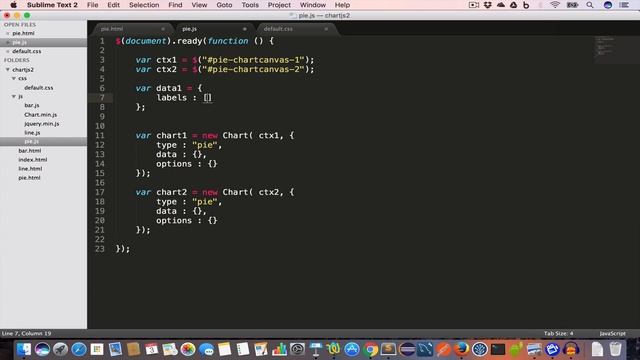Open Safari compass icon in Dock
640x360 pixels.
pyautogui.click(x=79, y=349)
